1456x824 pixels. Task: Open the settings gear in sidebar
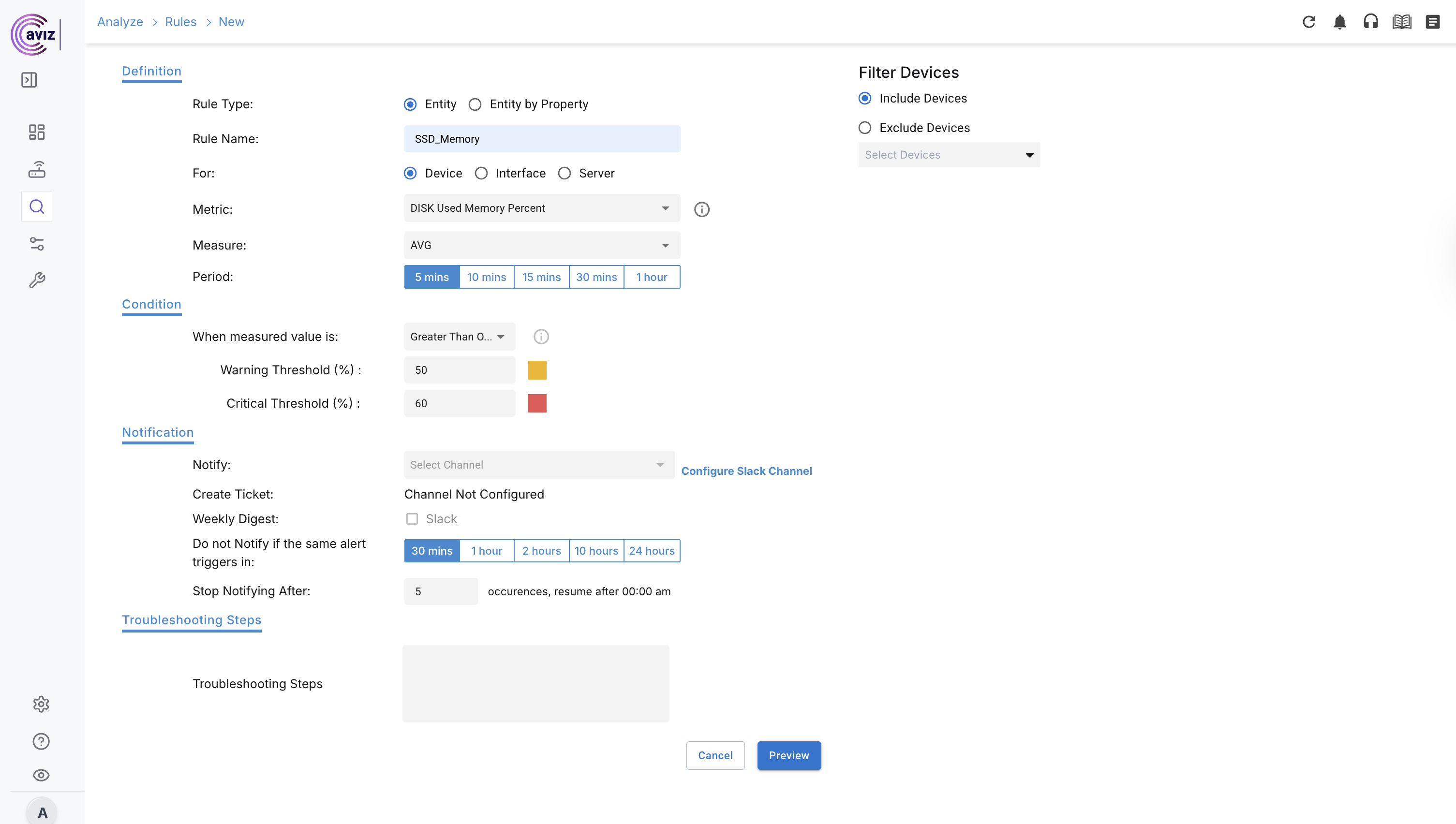click(x=41, y=704)
